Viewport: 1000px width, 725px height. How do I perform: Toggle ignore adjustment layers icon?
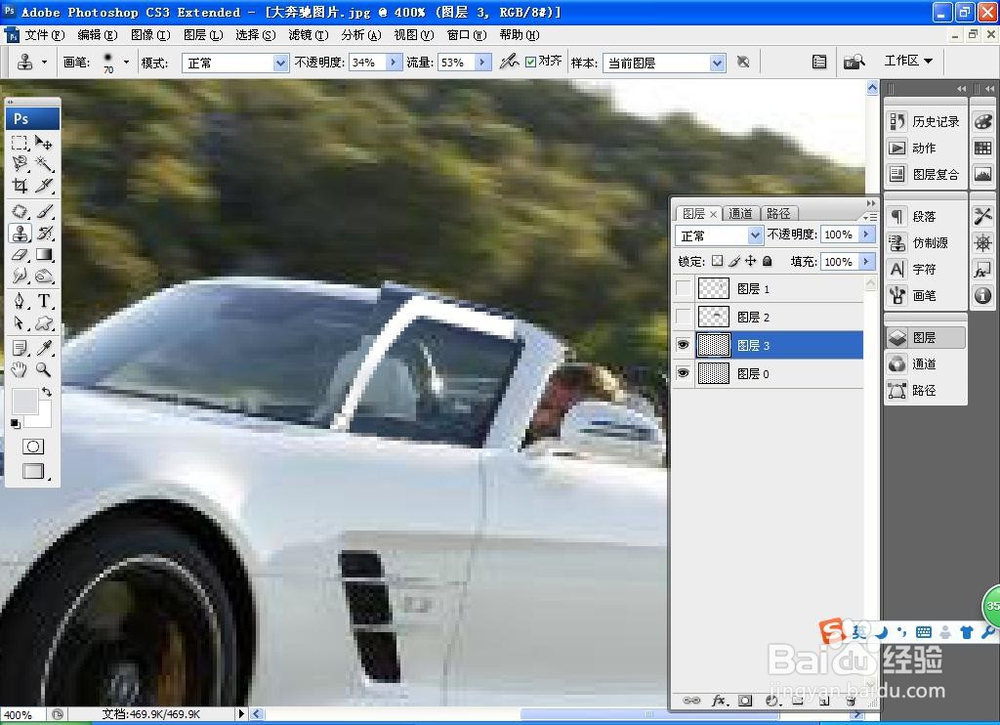[743, 62]
